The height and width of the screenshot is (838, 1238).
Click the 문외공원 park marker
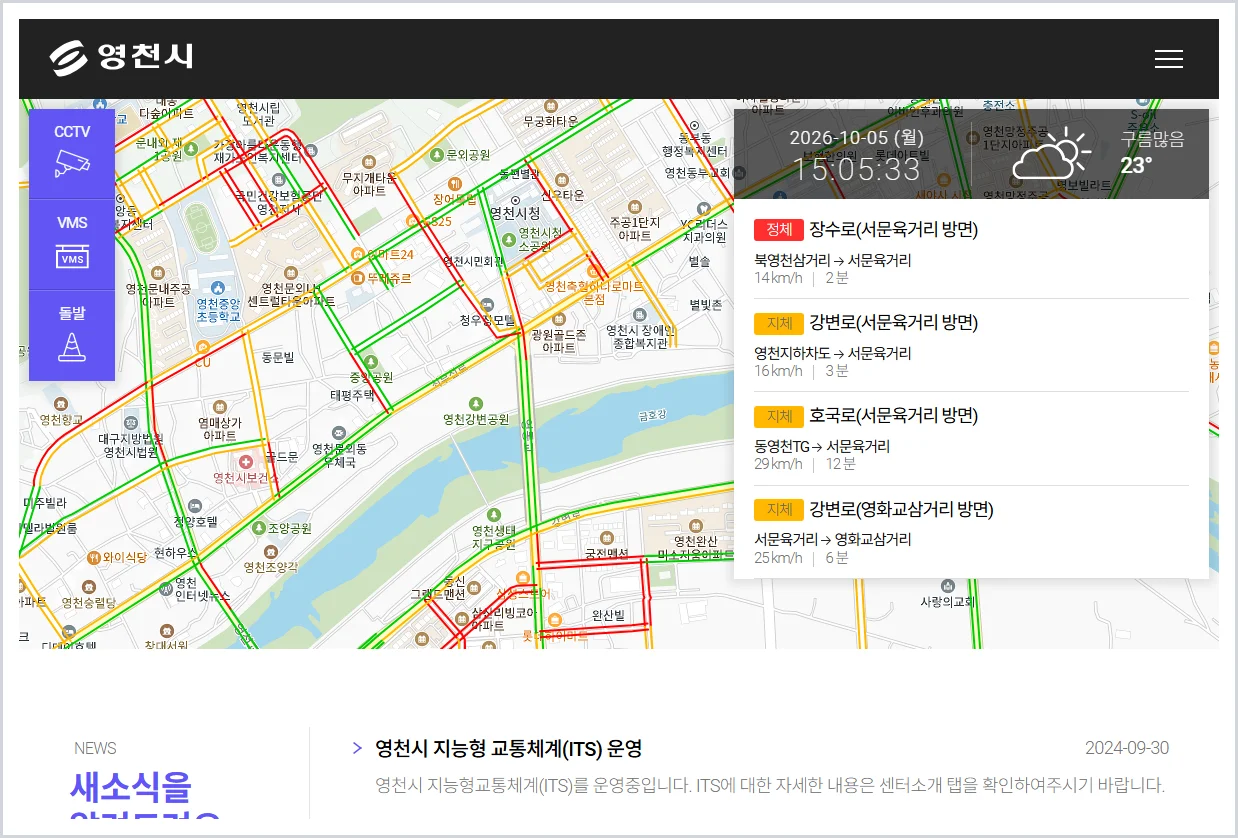pos(437,155)
